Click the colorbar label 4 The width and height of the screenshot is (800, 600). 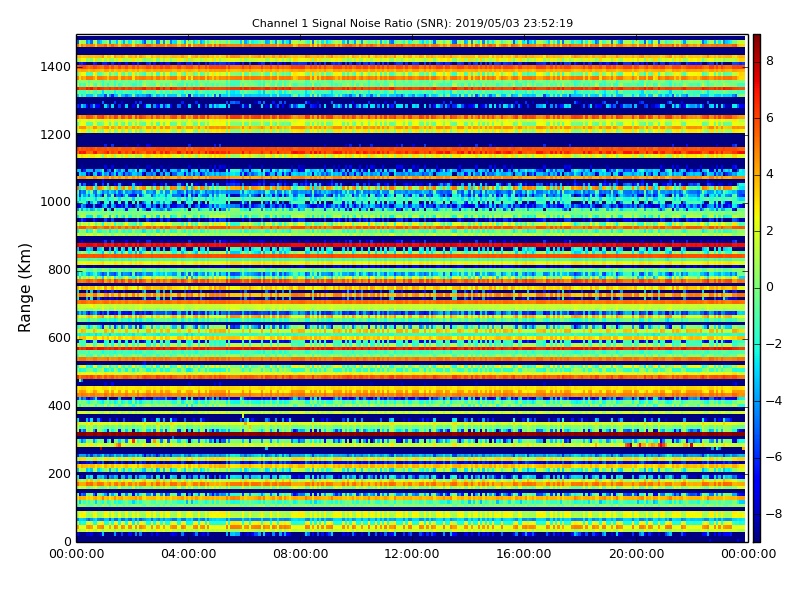770,174
